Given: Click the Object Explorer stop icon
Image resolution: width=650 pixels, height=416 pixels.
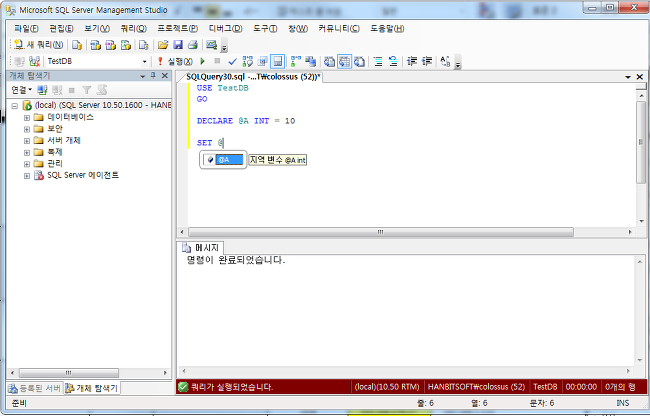Looking at the screenshot, I should pyautogui.click(x=71, y=90).
